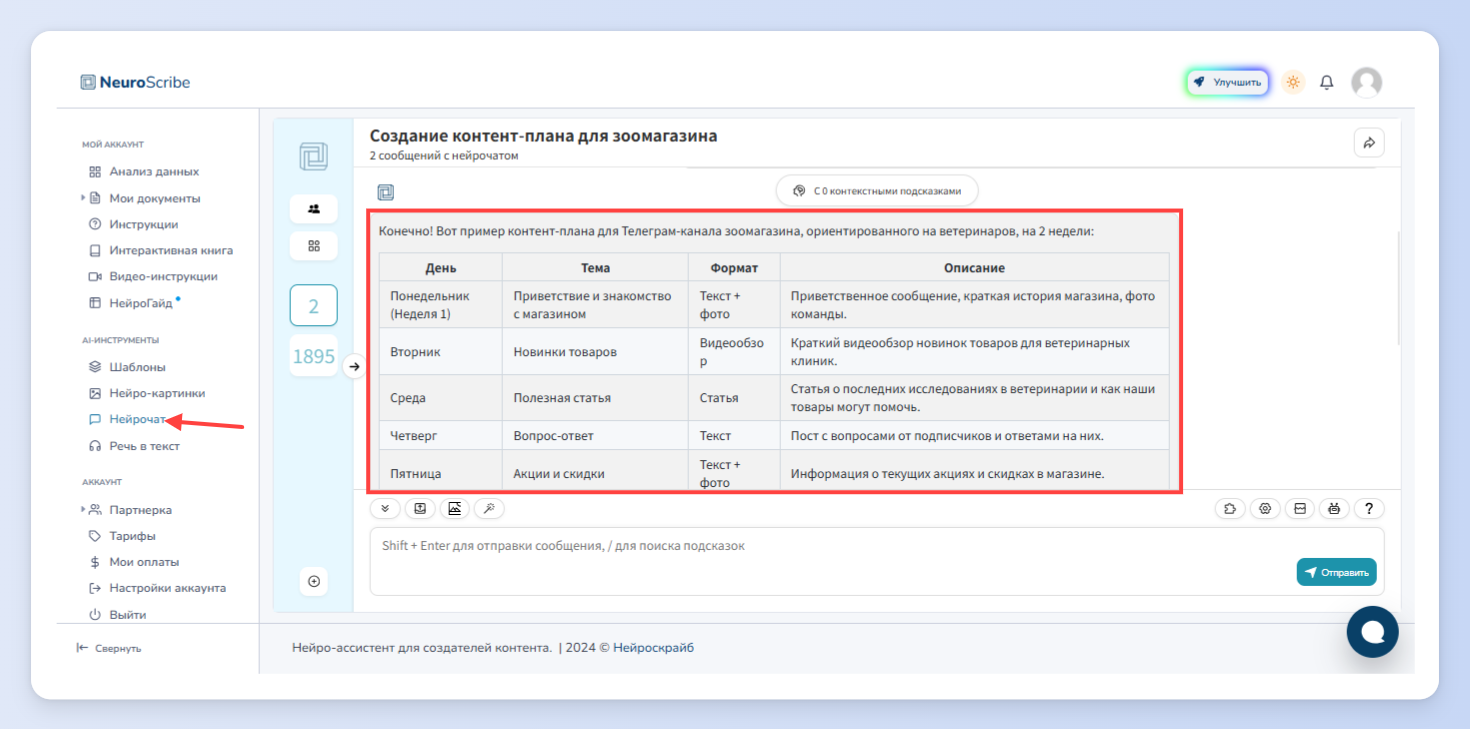Image resolution: width=1470 pixels, height=729 pixels.
Task: Open НейроГайд in sidebar
Action: pos(141,303)
